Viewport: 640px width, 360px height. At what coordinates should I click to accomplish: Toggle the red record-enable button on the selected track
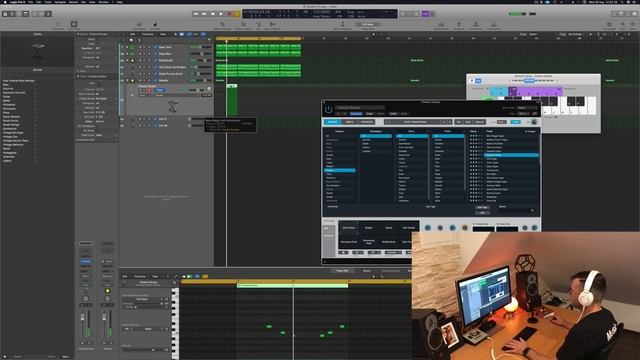149,90
